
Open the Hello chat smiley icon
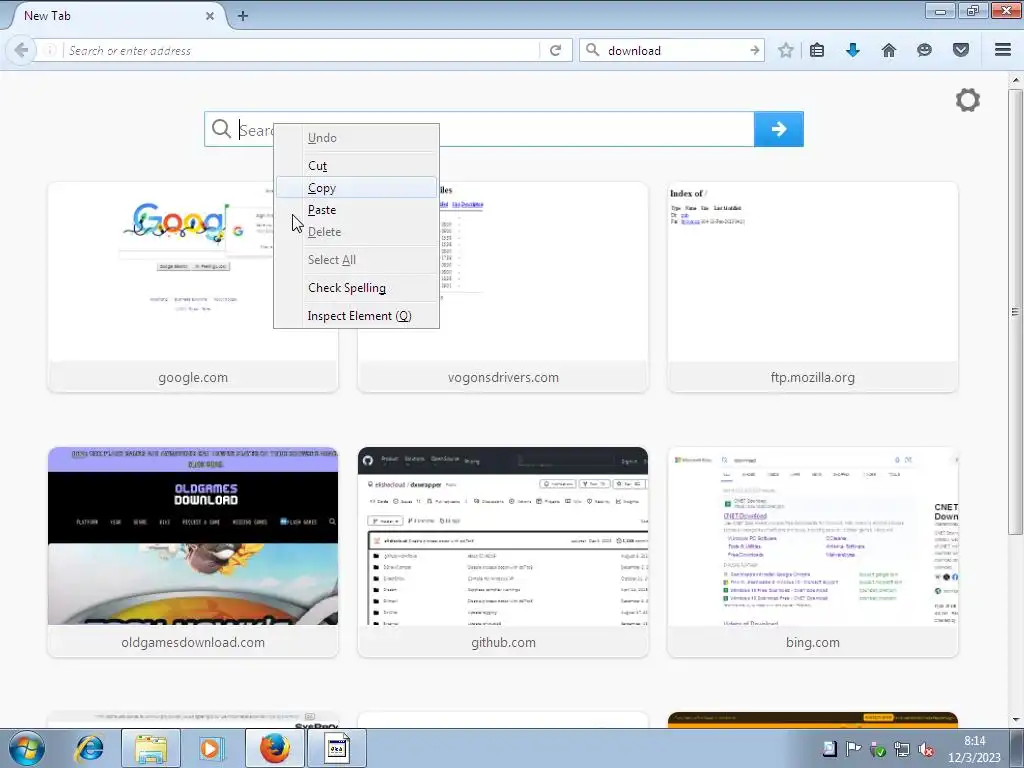tap(924, 50)
